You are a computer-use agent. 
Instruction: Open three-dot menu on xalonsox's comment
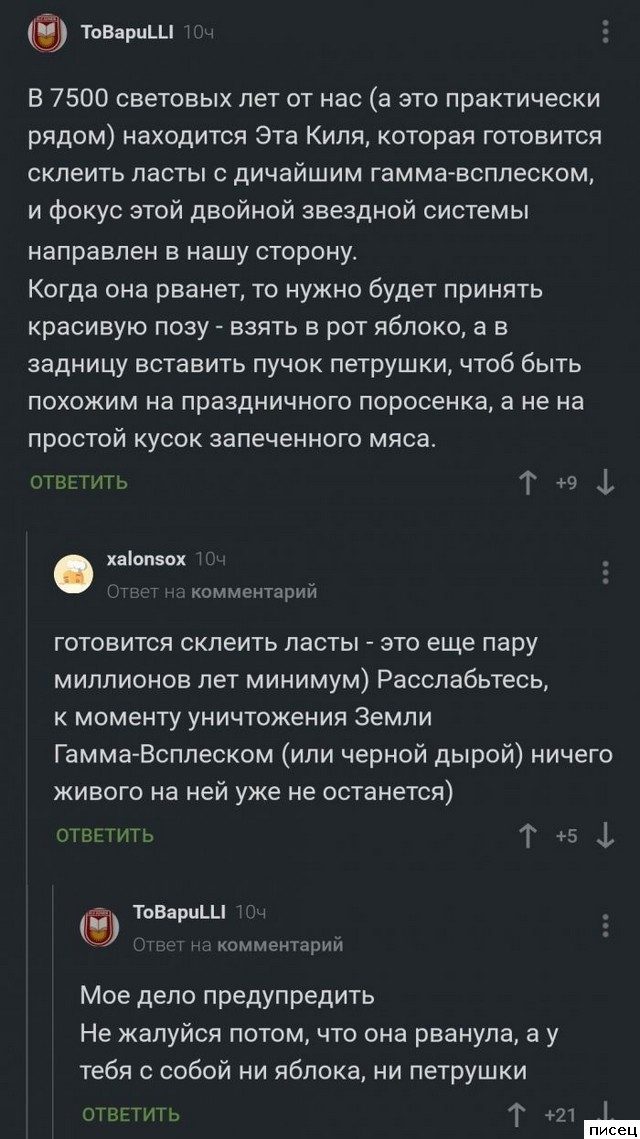(x=606, y=571)
